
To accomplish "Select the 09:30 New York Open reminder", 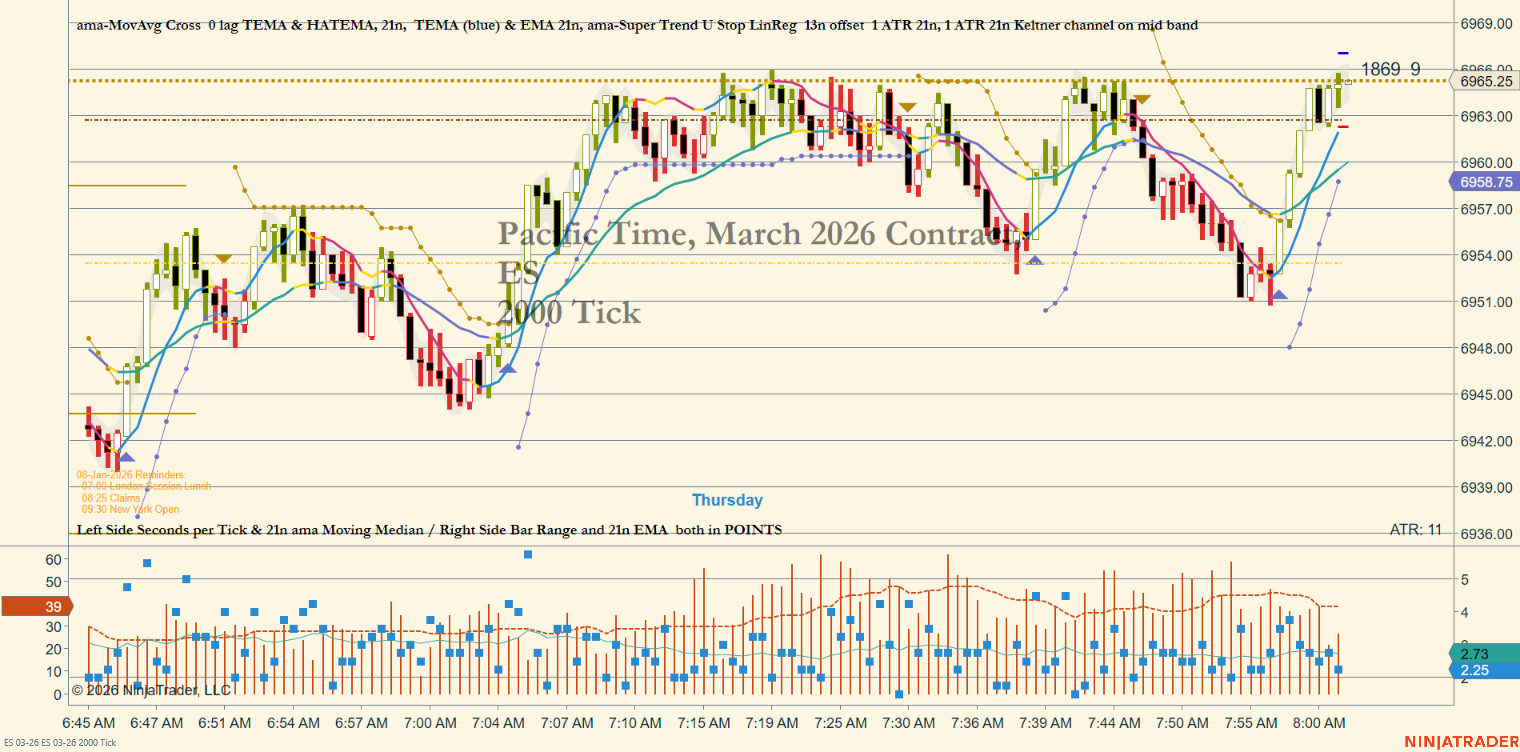I will click(x=131, y=510).
